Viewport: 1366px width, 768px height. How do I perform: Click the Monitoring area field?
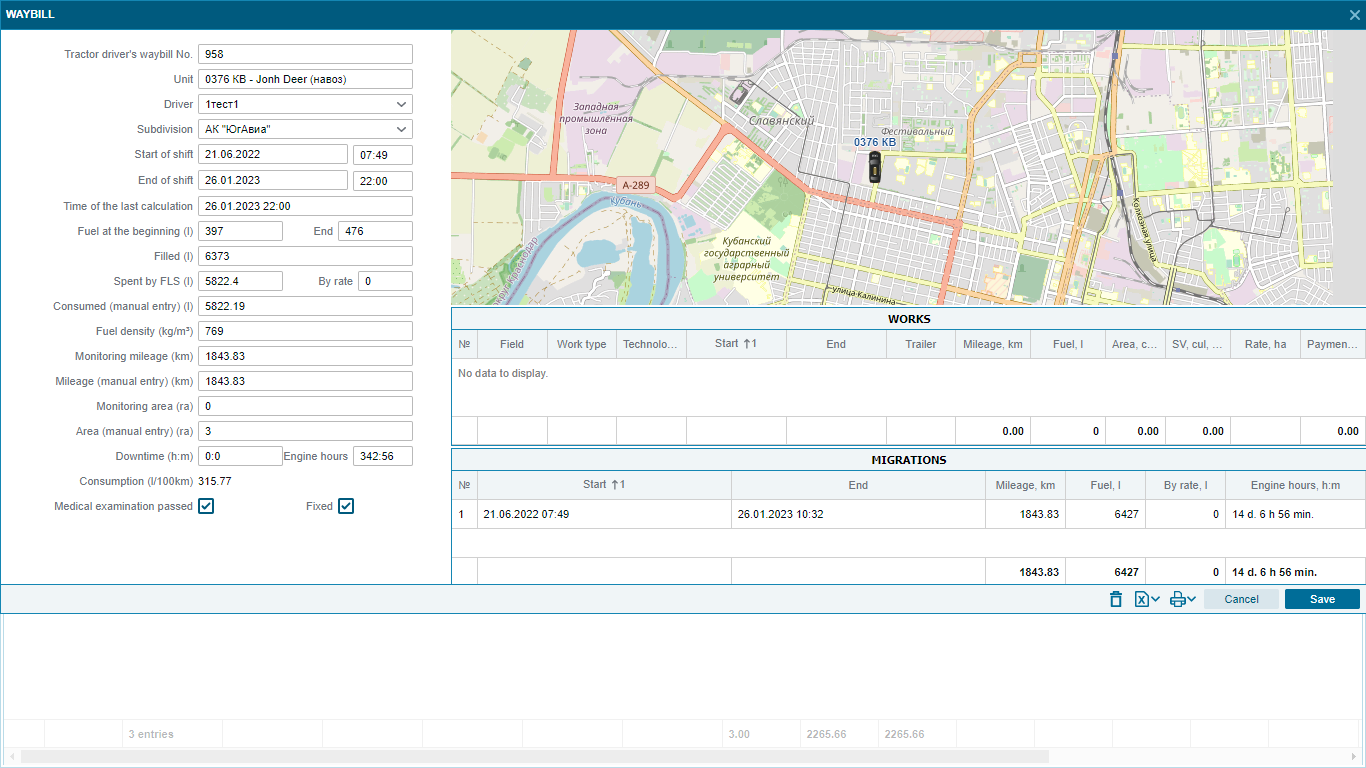pyautogui.click(x=305, y=406)
